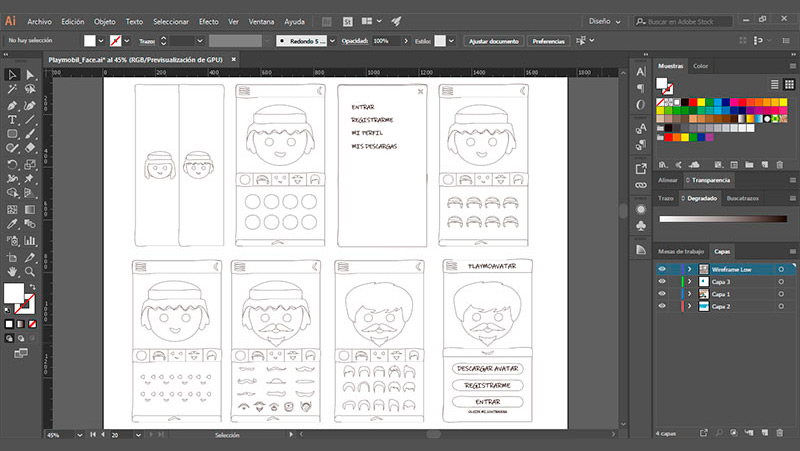Screen dimensions: 800x451
Task: Hide the Wireframe Low layer
Action: click(x=662, y=269)
